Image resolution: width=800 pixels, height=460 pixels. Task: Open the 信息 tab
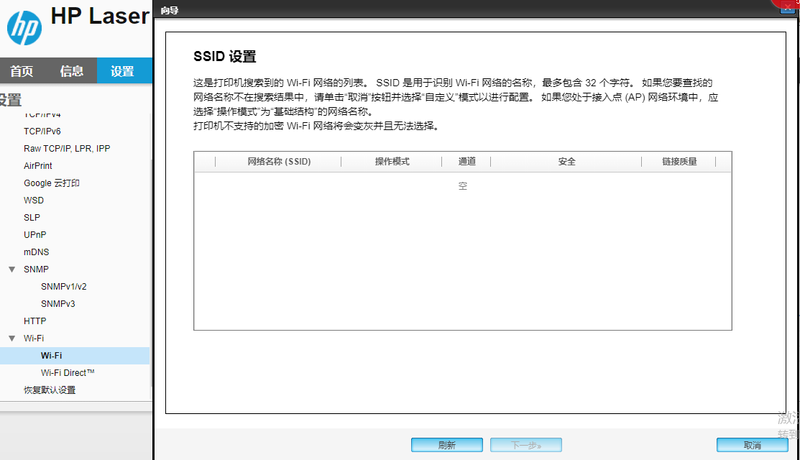click(72, 71)
